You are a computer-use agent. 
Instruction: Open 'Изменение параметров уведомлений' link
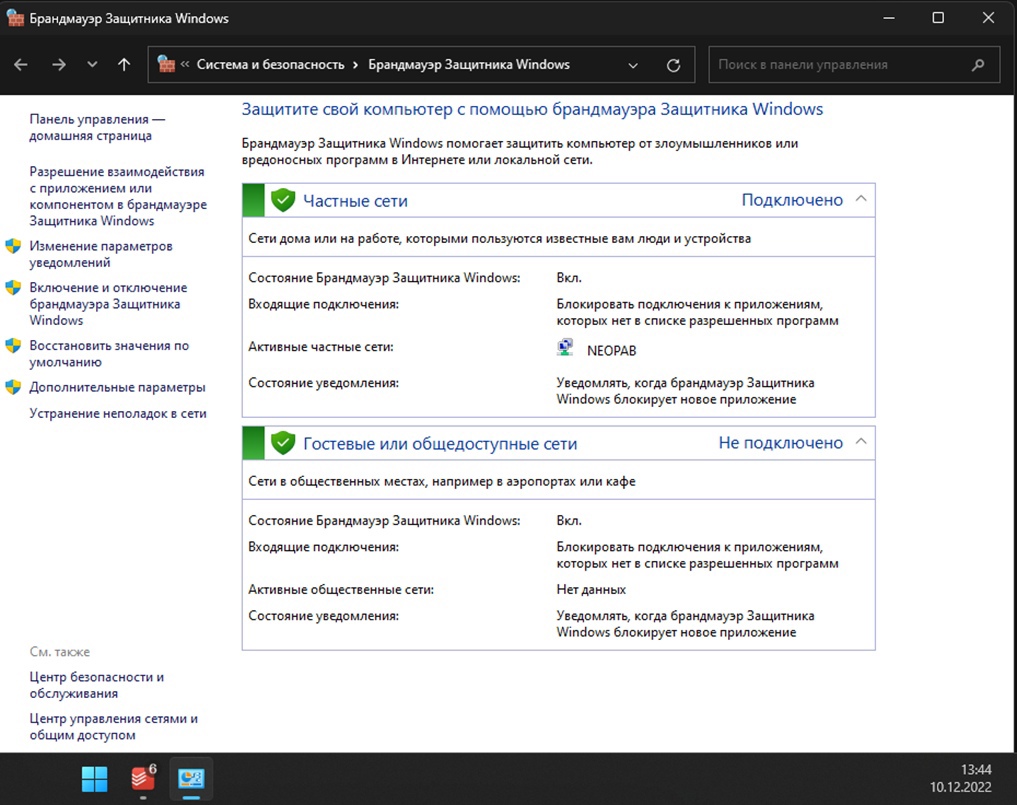(x=101, y=254)
